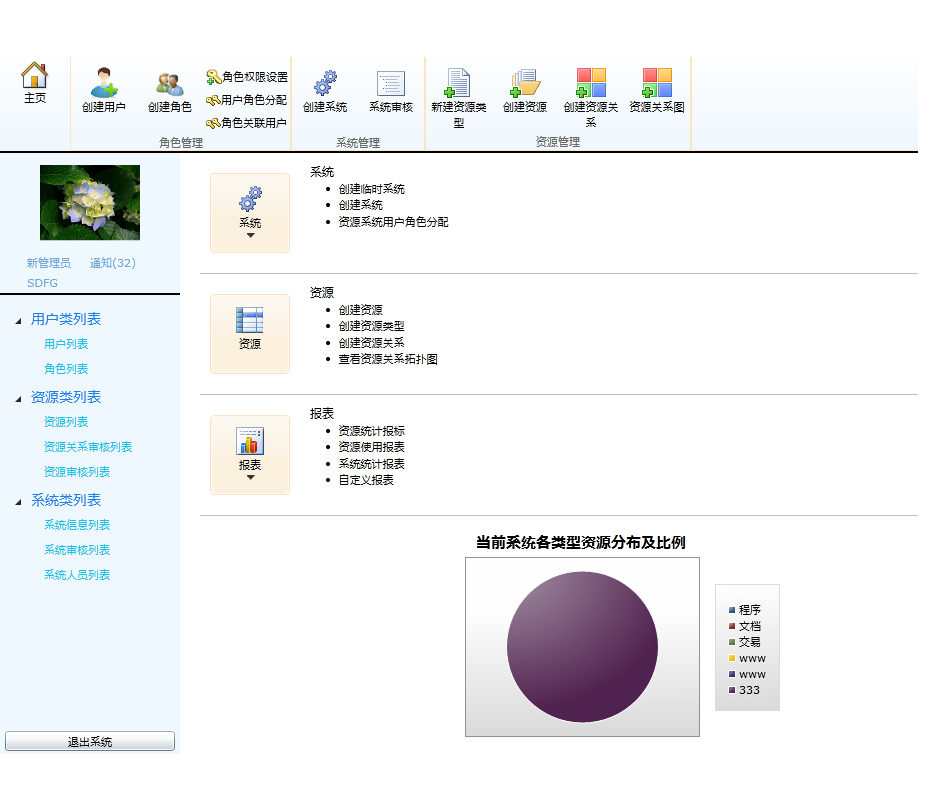Open the 资源使用报表 report link
The image size is (946, 802).
(x=371, y=447)
